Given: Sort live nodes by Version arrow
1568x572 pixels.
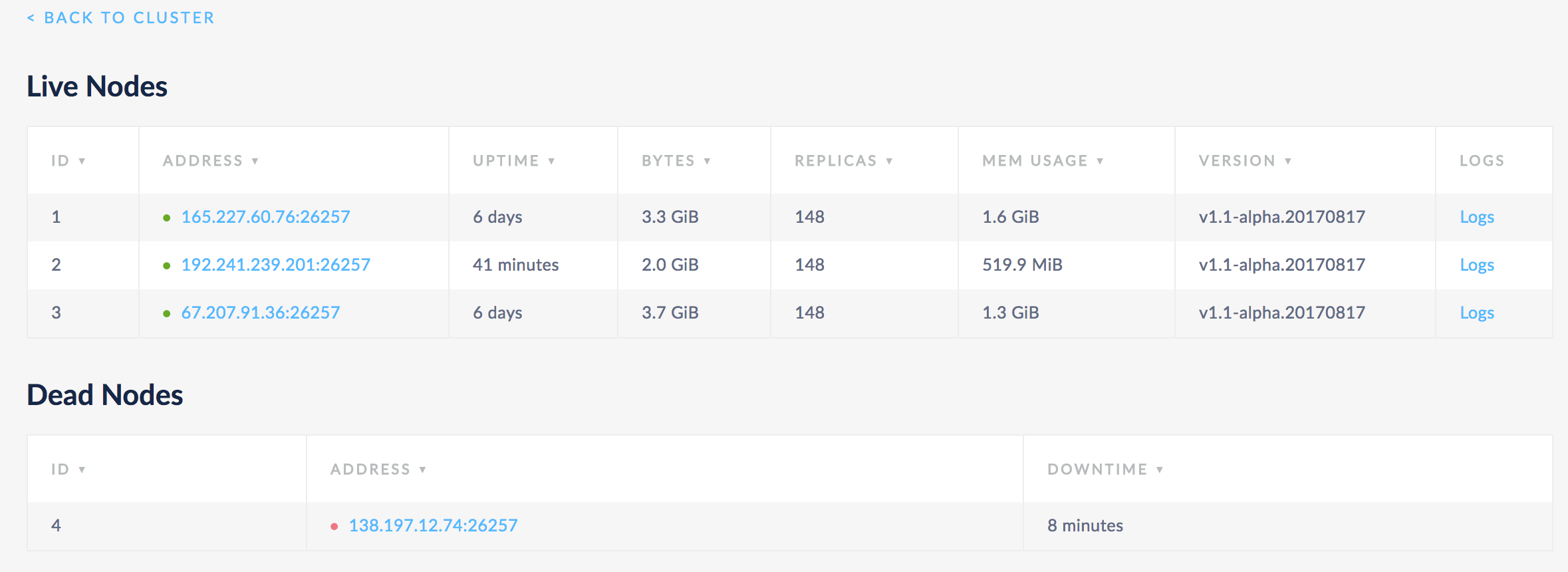Looking at the screenshot, I should pos(1288,161).
